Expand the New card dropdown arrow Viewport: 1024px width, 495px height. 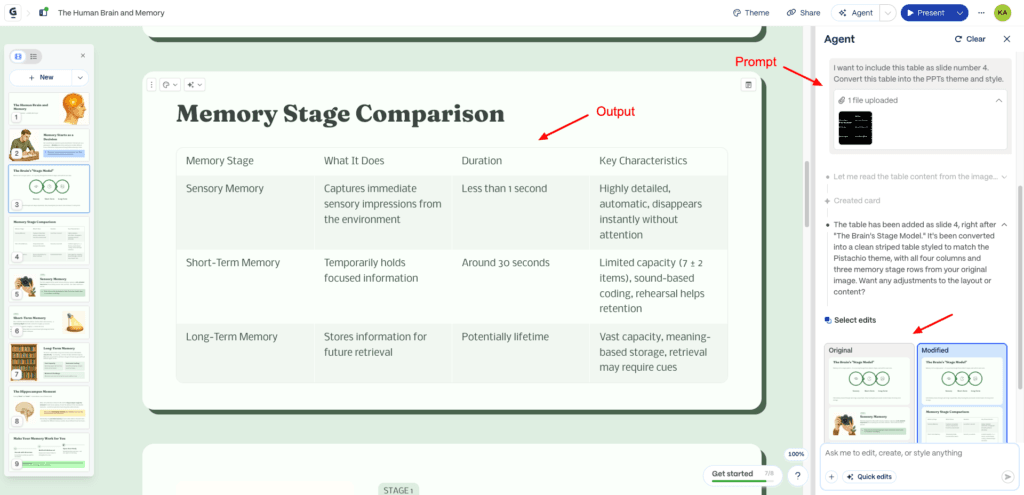coord(80,77)
